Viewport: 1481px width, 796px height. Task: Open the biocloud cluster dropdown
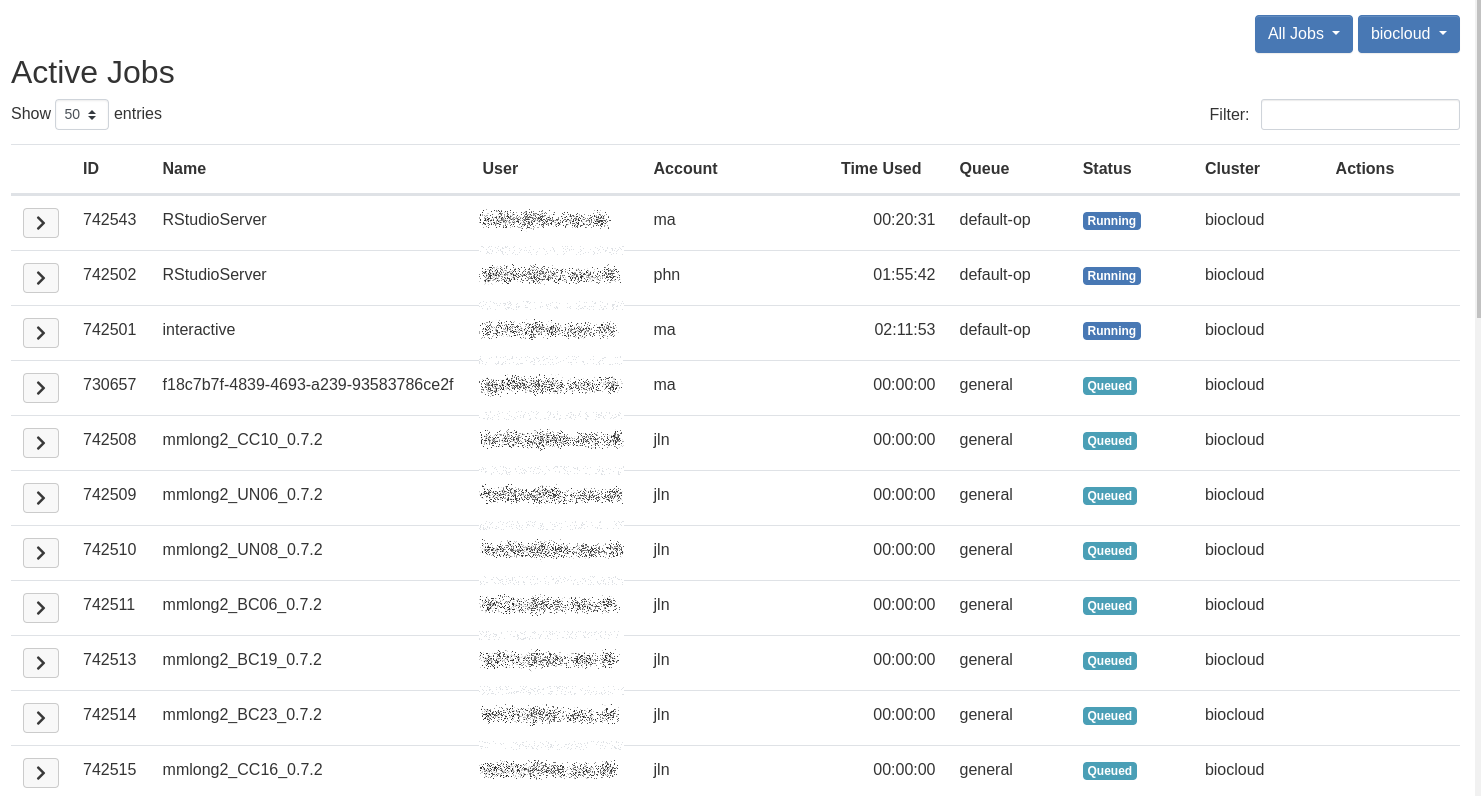1408,34
